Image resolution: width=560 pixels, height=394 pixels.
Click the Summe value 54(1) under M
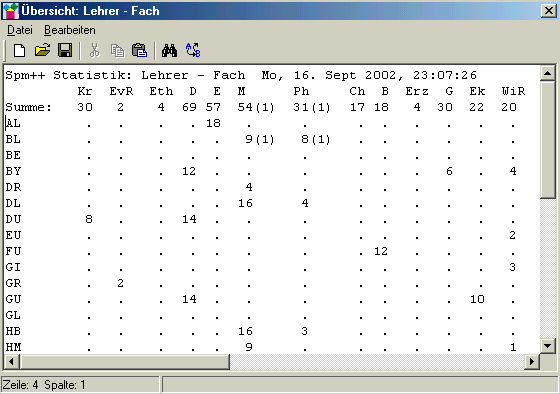256,107
